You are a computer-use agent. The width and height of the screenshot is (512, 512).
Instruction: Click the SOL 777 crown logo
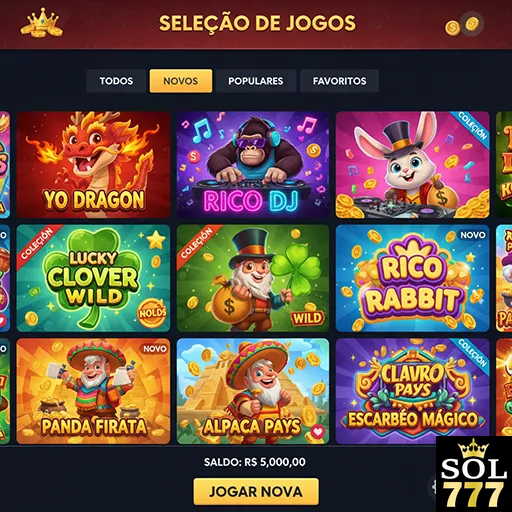pos(474,474)
